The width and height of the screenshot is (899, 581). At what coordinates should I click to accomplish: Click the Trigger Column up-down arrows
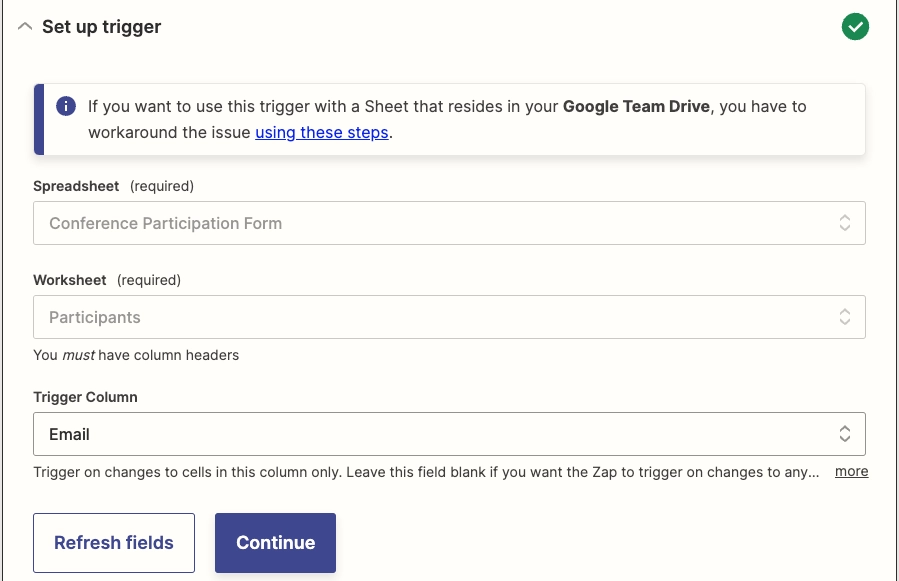845,434
